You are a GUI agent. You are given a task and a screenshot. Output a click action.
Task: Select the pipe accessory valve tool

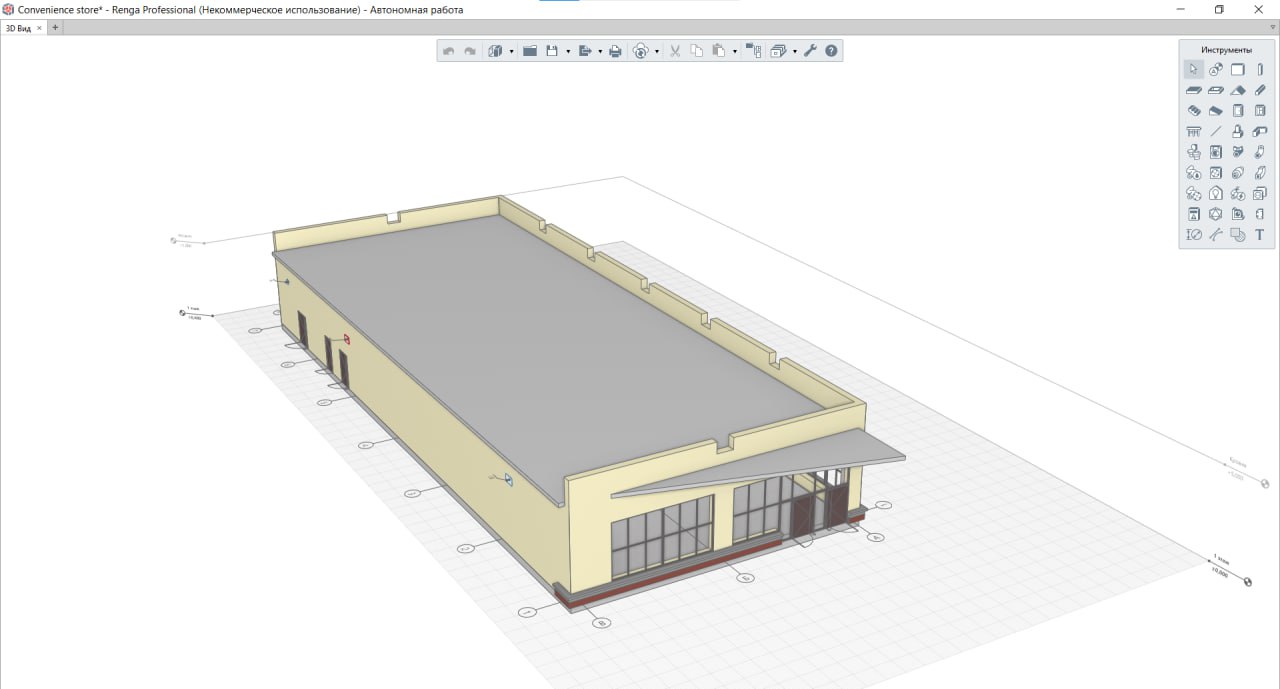click(x=1238, y=152)
